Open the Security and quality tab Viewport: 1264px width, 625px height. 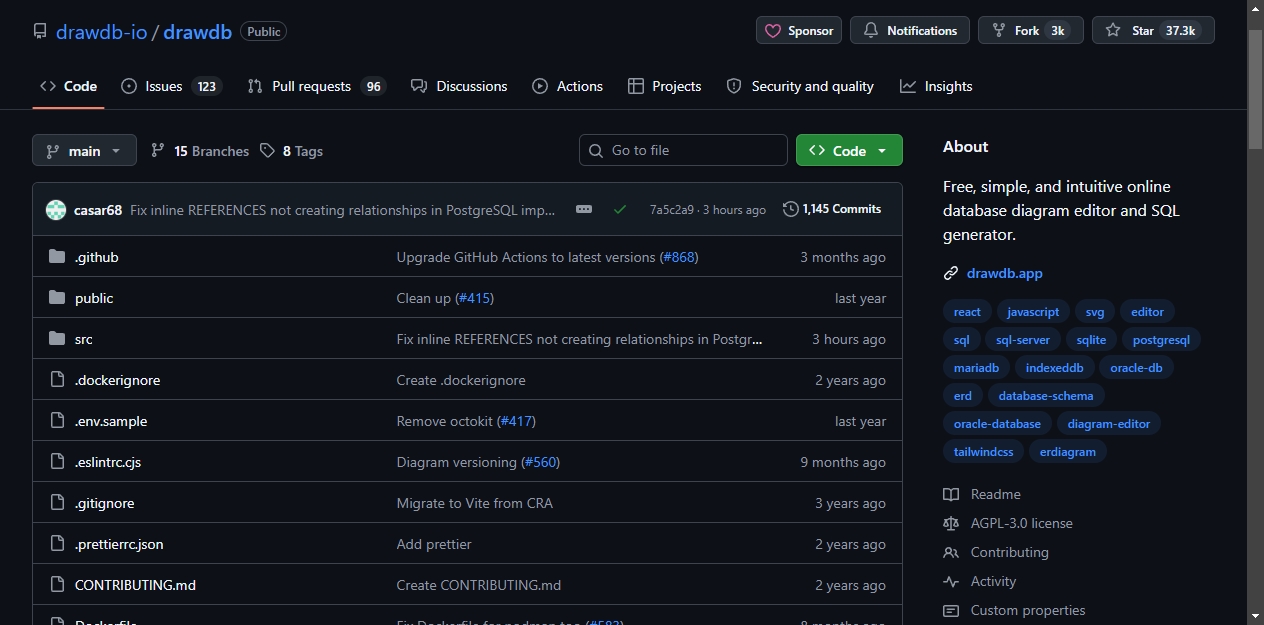[x=800, y=86]
